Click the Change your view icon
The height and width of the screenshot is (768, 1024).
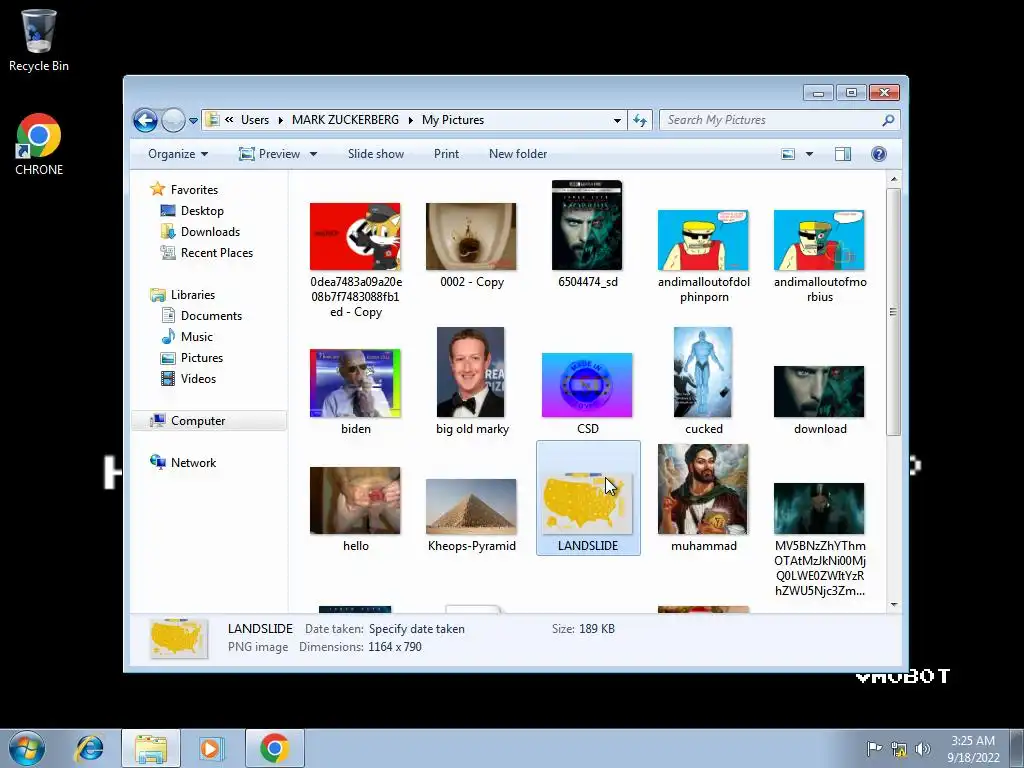coord(789,154)
